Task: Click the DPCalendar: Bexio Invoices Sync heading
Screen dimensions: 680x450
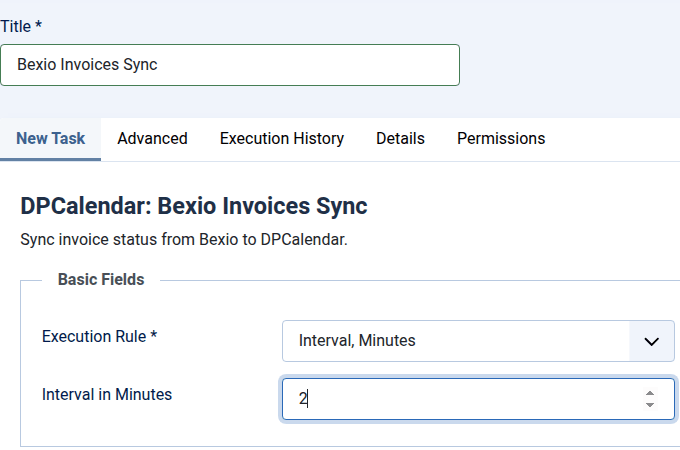Action: tap(194, 207)
